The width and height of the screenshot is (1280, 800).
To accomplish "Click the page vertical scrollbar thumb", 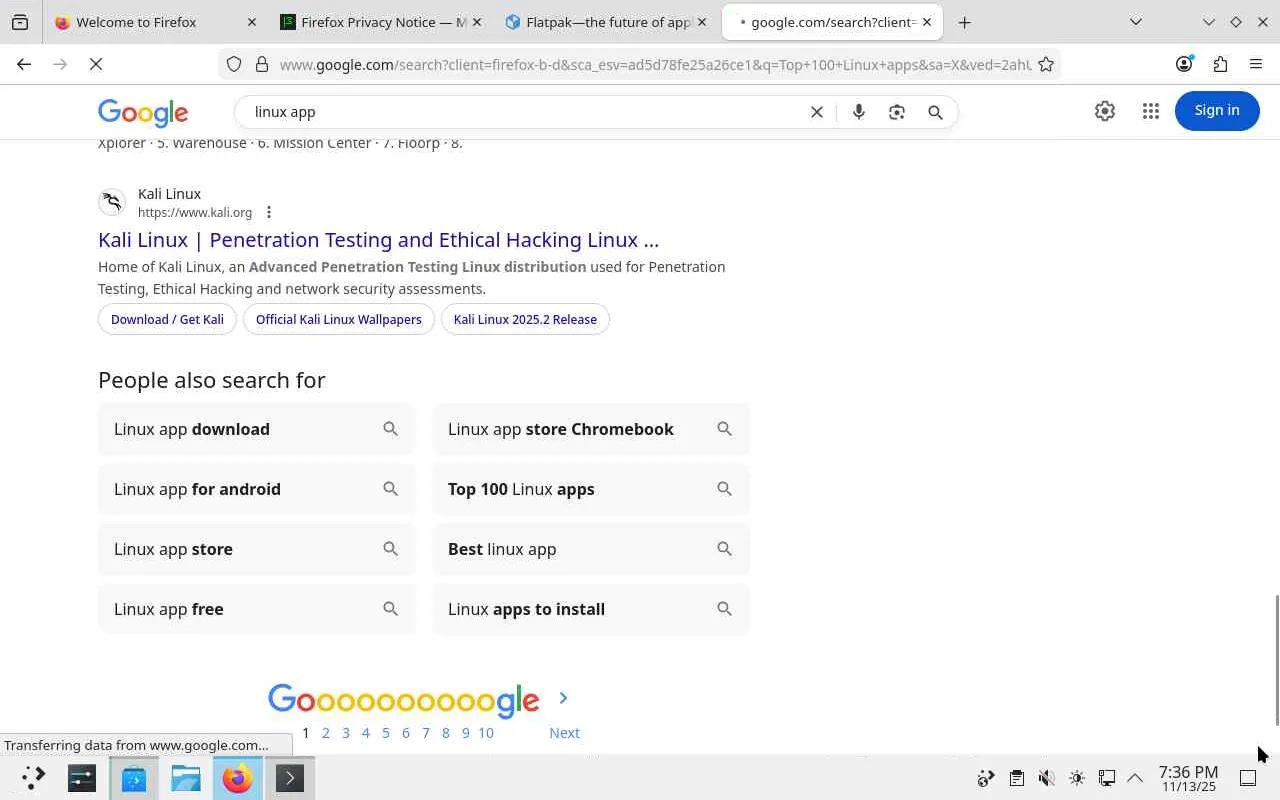I will tap(1276, 660).
